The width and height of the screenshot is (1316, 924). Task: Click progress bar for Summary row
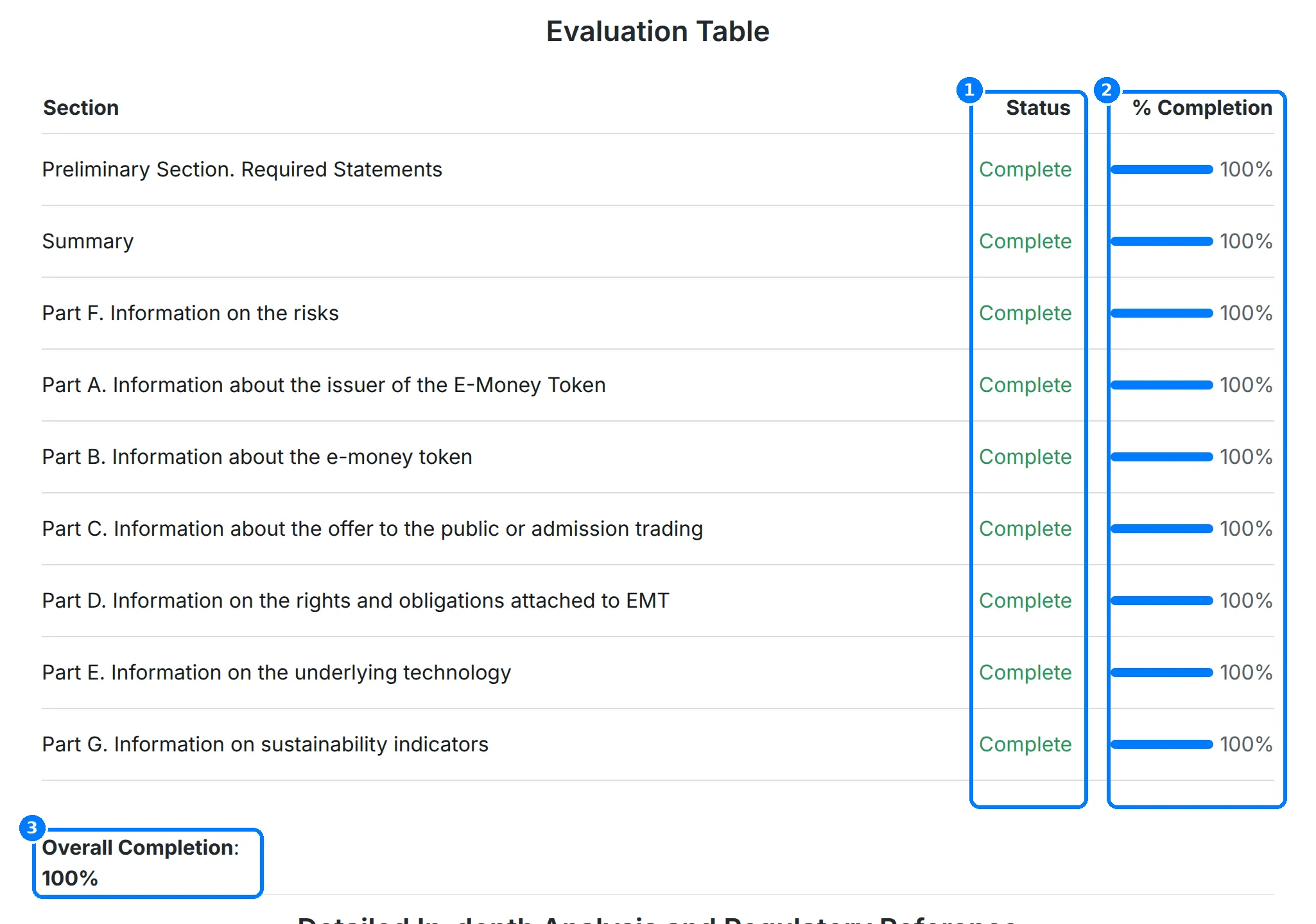click(1162, 241)
